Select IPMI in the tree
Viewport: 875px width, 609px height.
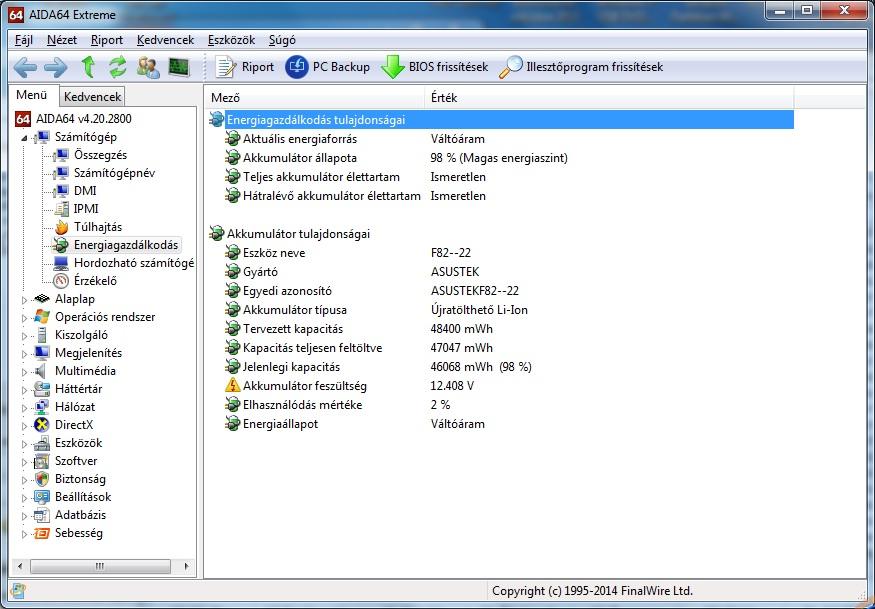[86, 209]
